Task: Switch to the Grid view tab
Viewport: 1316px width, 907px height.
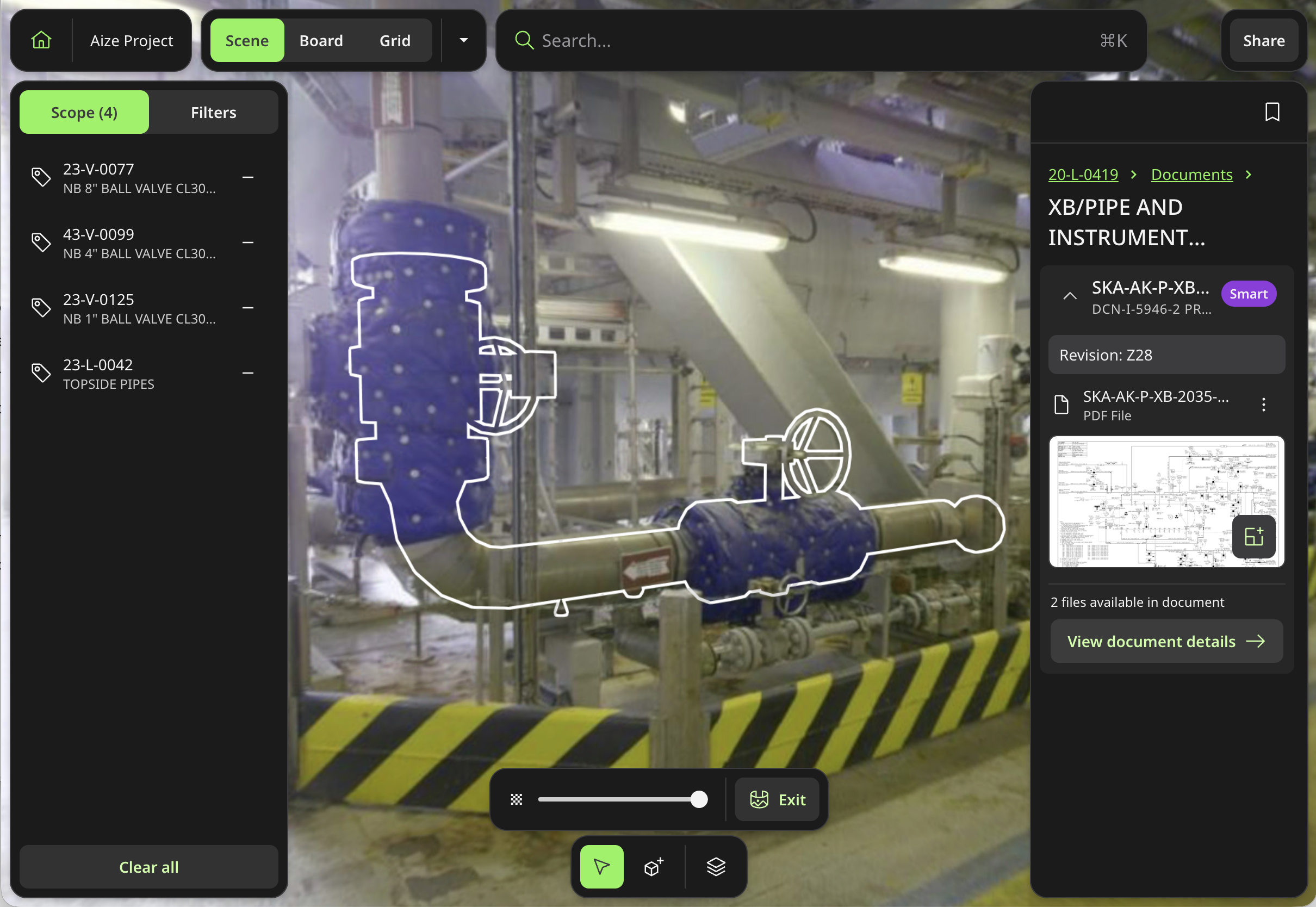Action: tap(395, 41)
